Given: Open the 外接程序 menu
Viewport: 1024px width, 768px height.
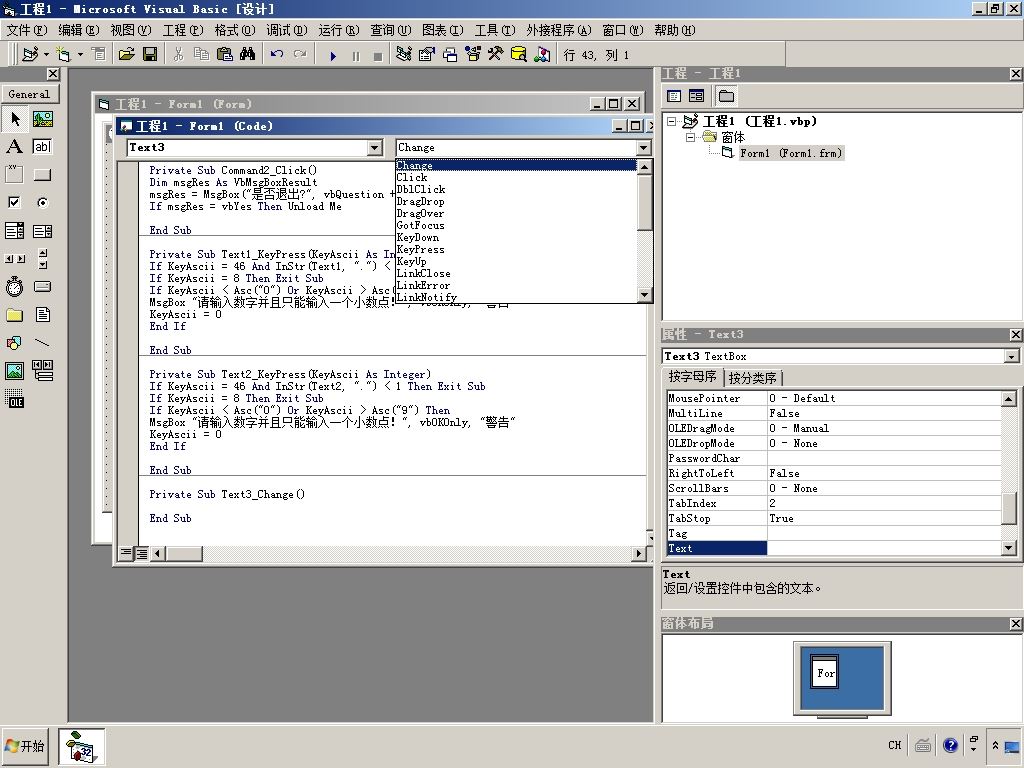Looking at the screenshot, I should (x=558, y=30).
